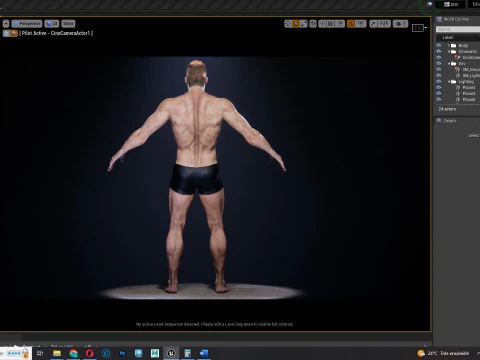Click the maximize viewport layout icon
480x360 pixels.
[x=418, y=28]
